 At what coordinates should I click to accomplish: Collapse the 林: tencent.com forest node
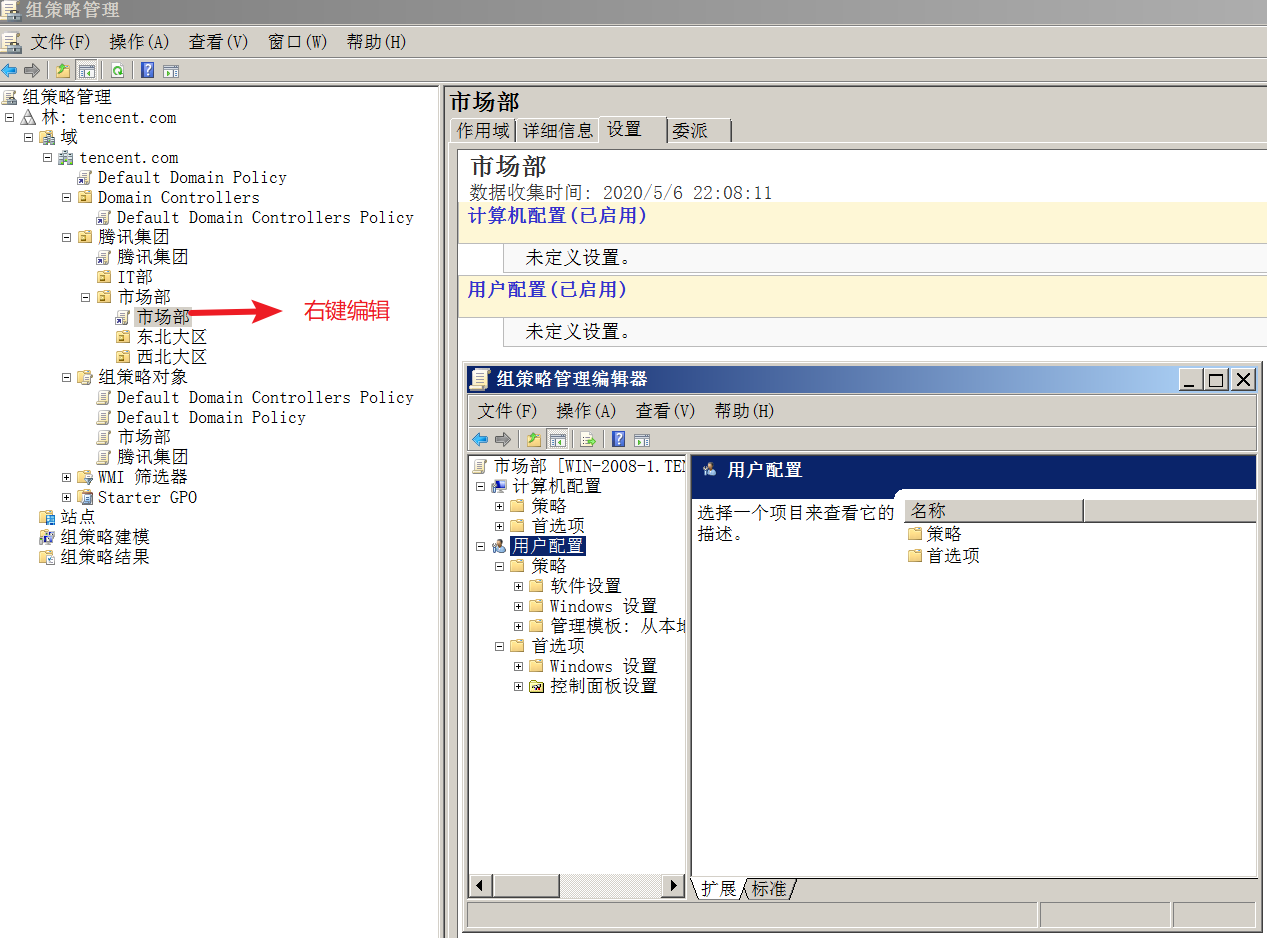coord(10,117)
